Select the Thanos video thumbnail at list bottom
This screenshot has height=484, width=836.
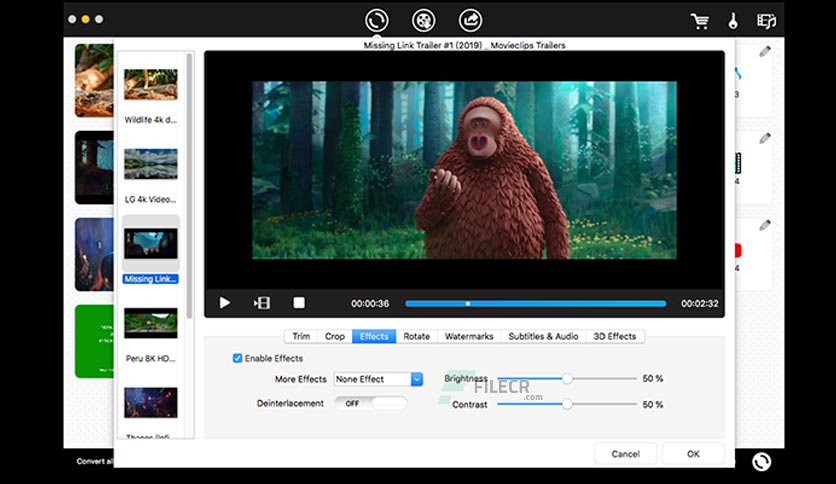point(151,402)
